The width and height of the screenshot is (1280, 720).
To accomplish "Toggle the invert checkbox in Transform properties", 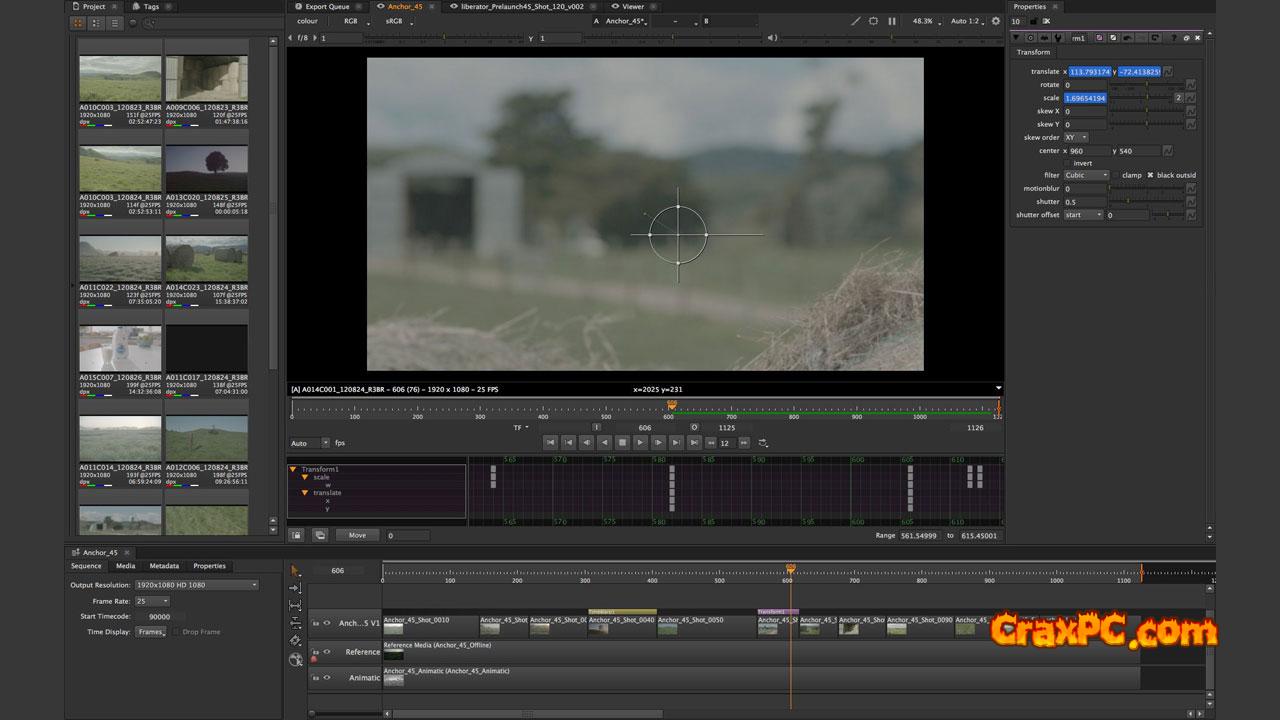I will click(1067, 163).
